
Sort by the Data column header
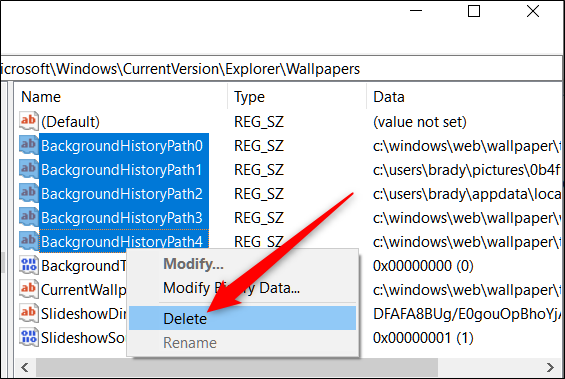[x=464, y=97]
